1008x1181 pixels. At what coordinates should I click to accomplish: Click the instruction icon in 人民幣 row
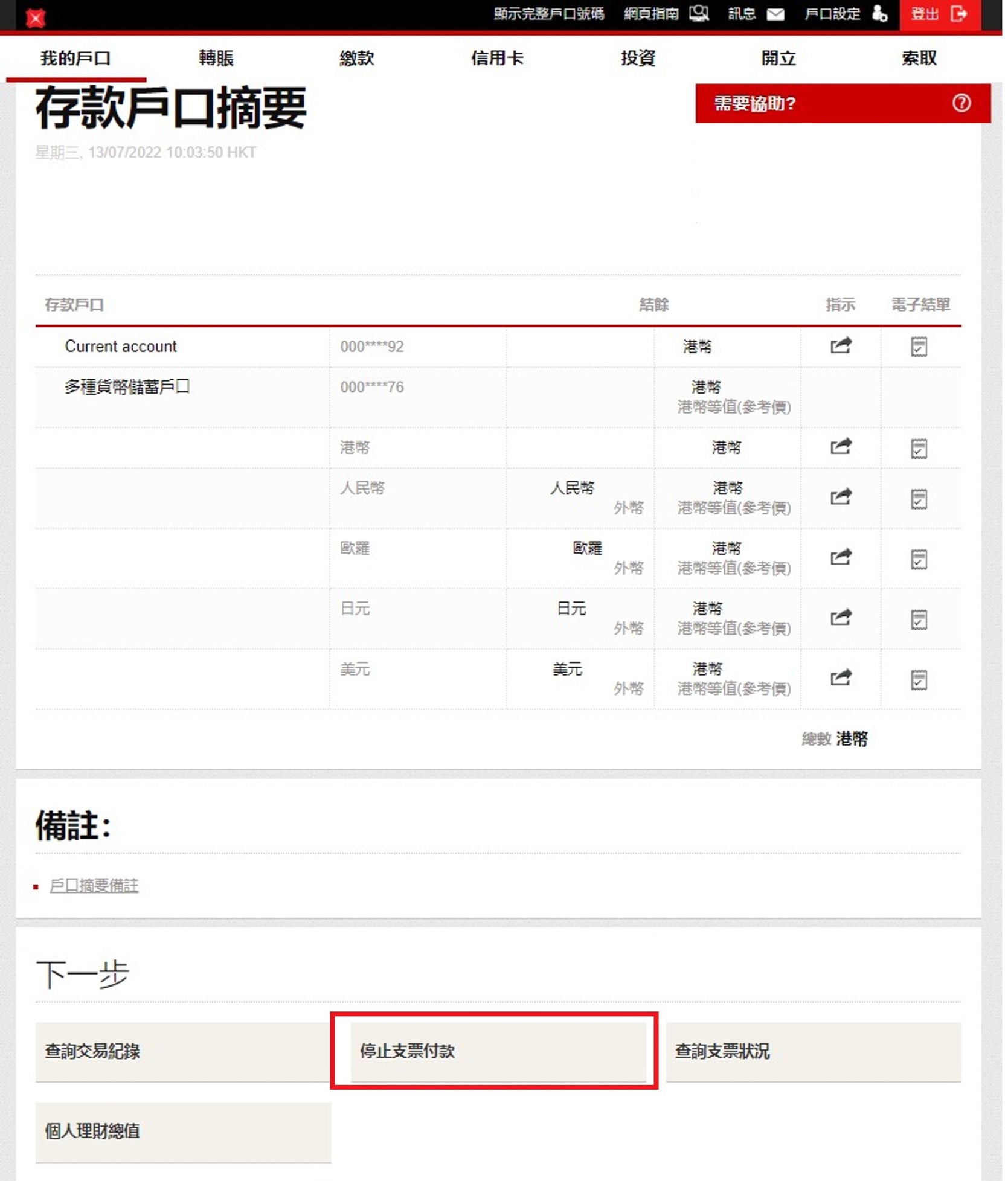[x=840, y=497]
